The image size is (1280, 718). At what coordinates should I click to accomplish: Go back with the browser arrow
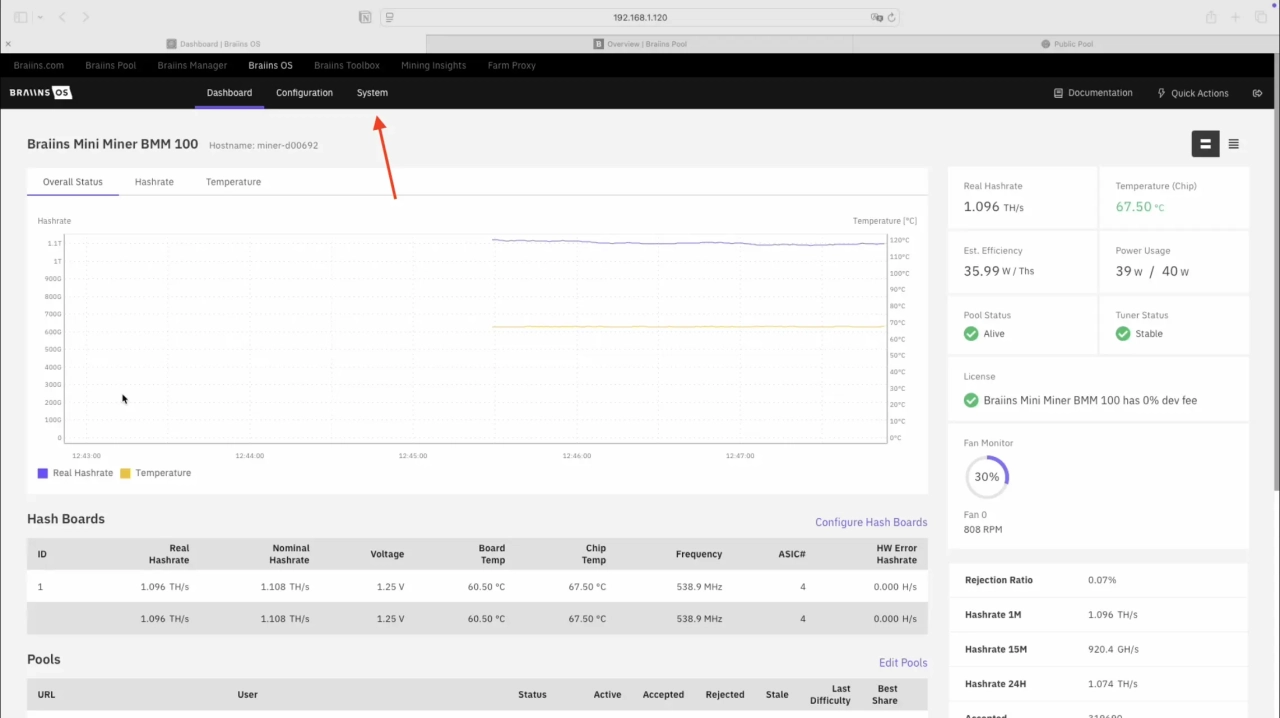pyautogui.click(x=62, y=17)
